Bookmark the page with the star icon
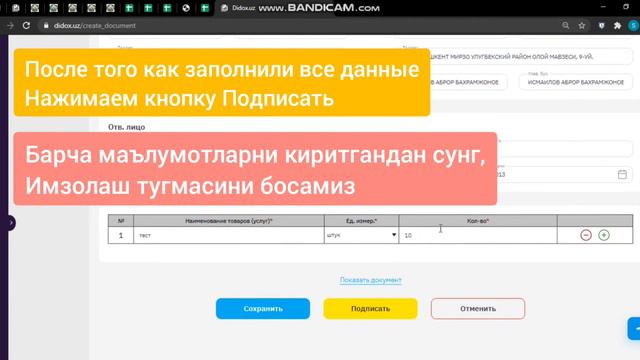The width and height of the screenshot is (640, 360). coord(582,25)
